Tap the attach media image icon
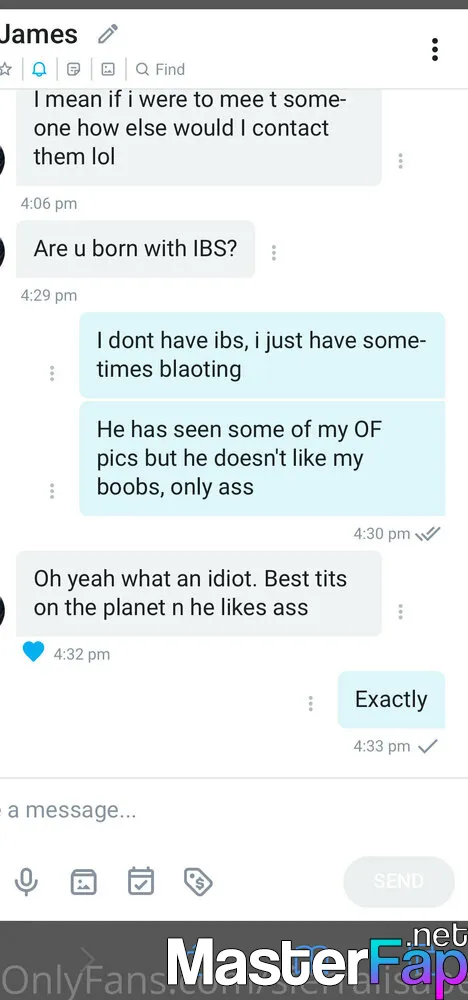 (84, 881)
